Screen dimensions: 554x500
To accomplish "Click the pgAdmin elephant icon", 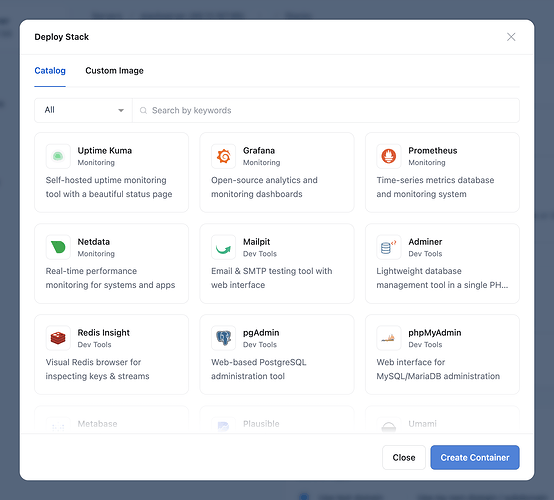I will pos(223,338).
